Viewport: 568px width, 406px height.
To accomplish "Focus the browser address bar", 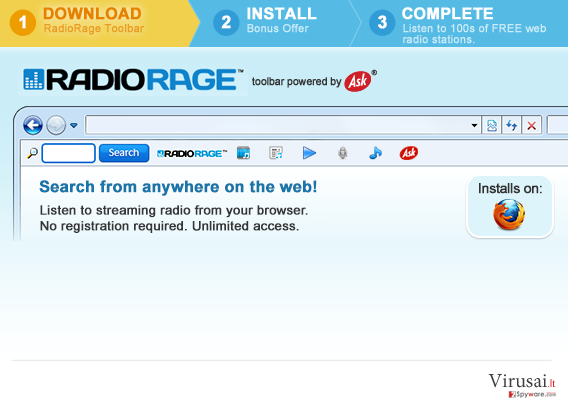I will 278,125.
